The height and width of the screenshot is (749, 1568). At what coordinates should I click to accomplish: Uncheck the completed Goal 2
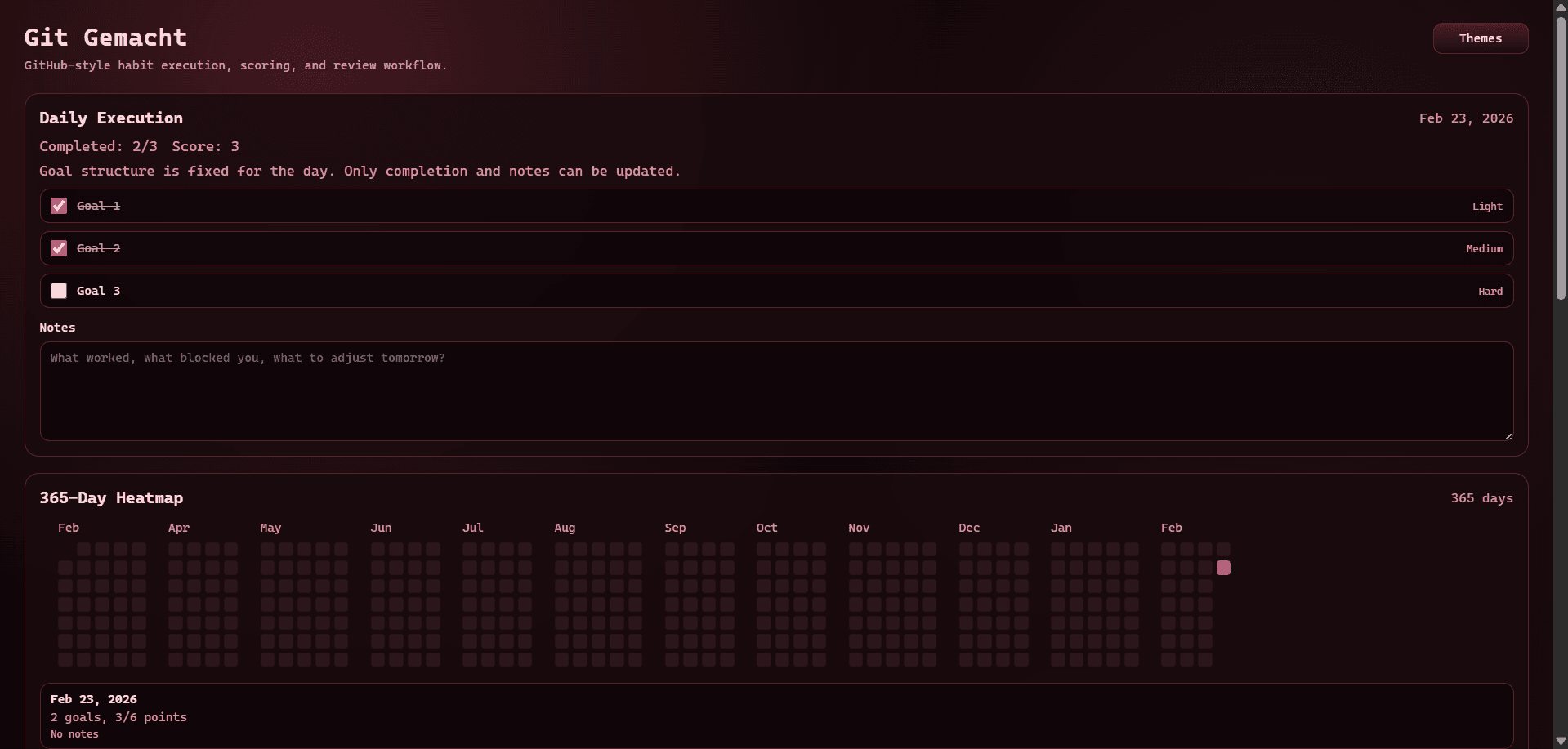point(58,247)
